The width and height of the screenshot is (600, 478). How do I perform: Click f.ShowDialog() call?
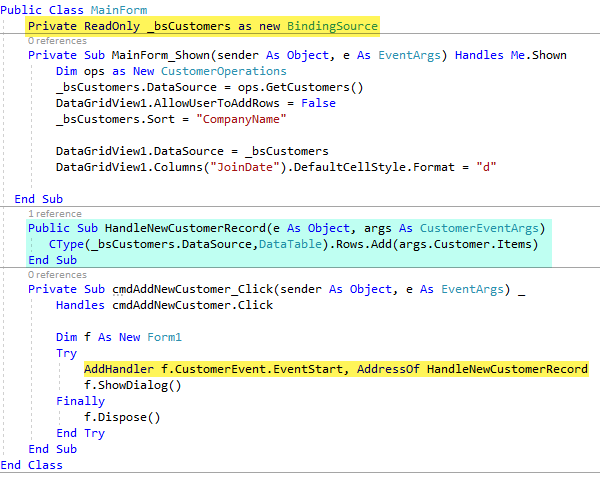[x=133, y=385]
